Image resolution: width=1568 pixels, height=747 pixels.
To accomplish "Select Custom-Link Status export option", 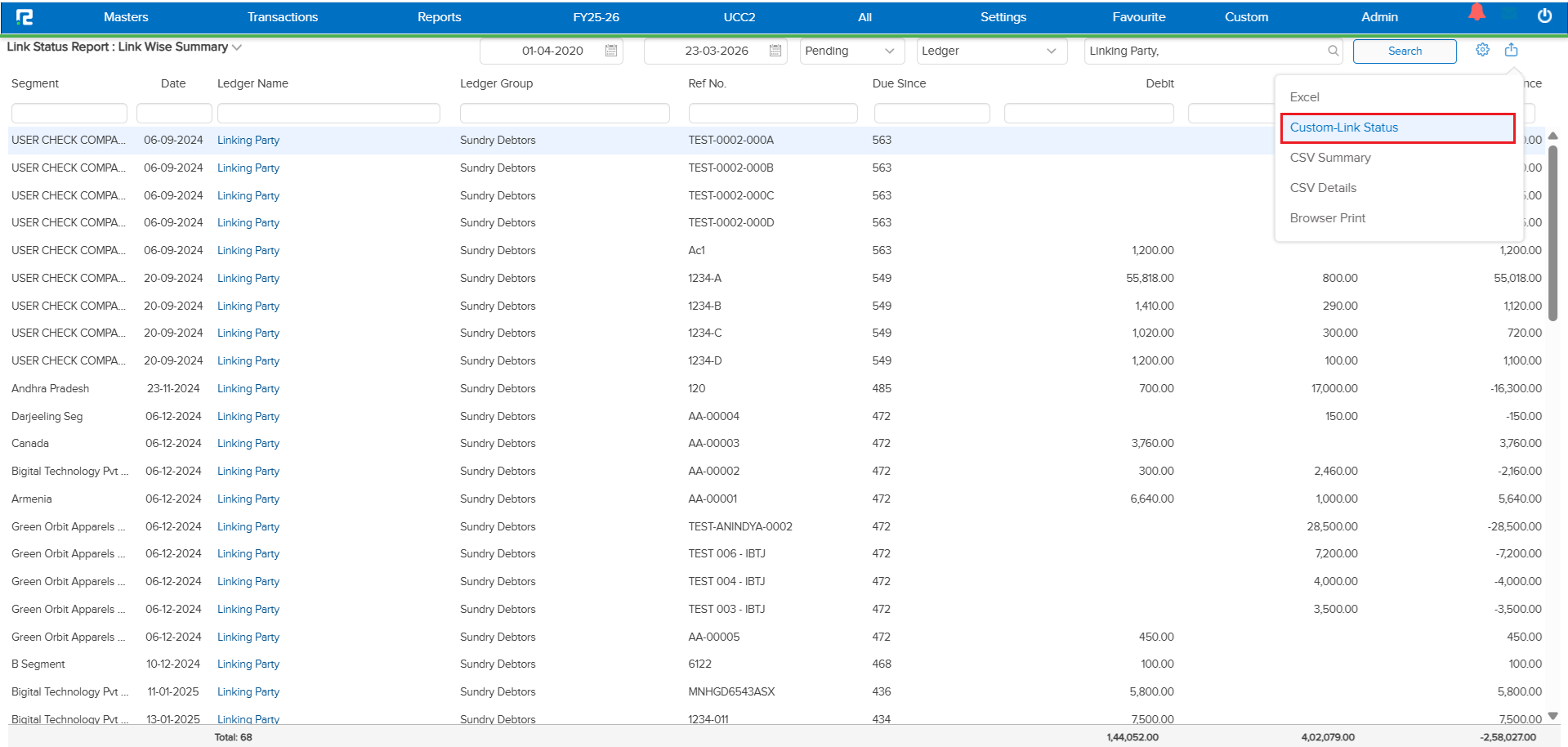I will click(1343, 127).
